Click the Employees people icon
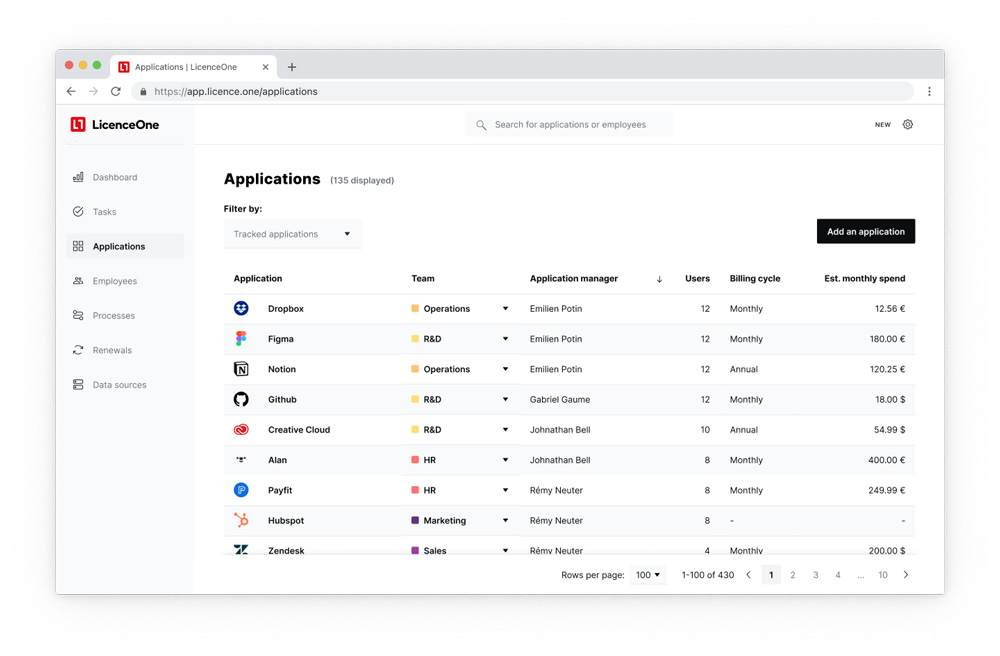 tap(78, 281)
